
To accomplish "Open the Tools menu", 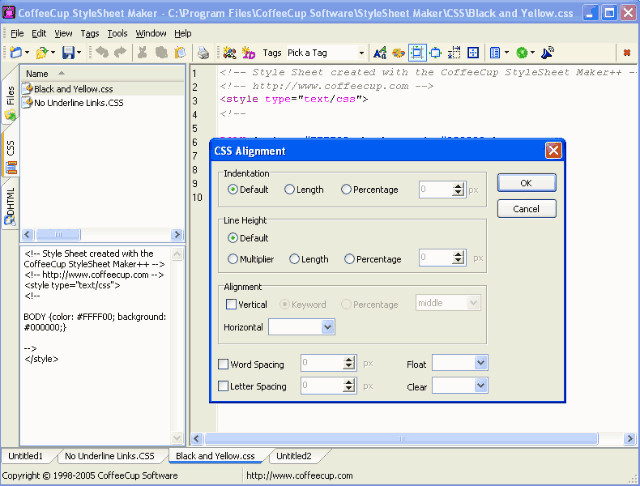I will point(117,33).
